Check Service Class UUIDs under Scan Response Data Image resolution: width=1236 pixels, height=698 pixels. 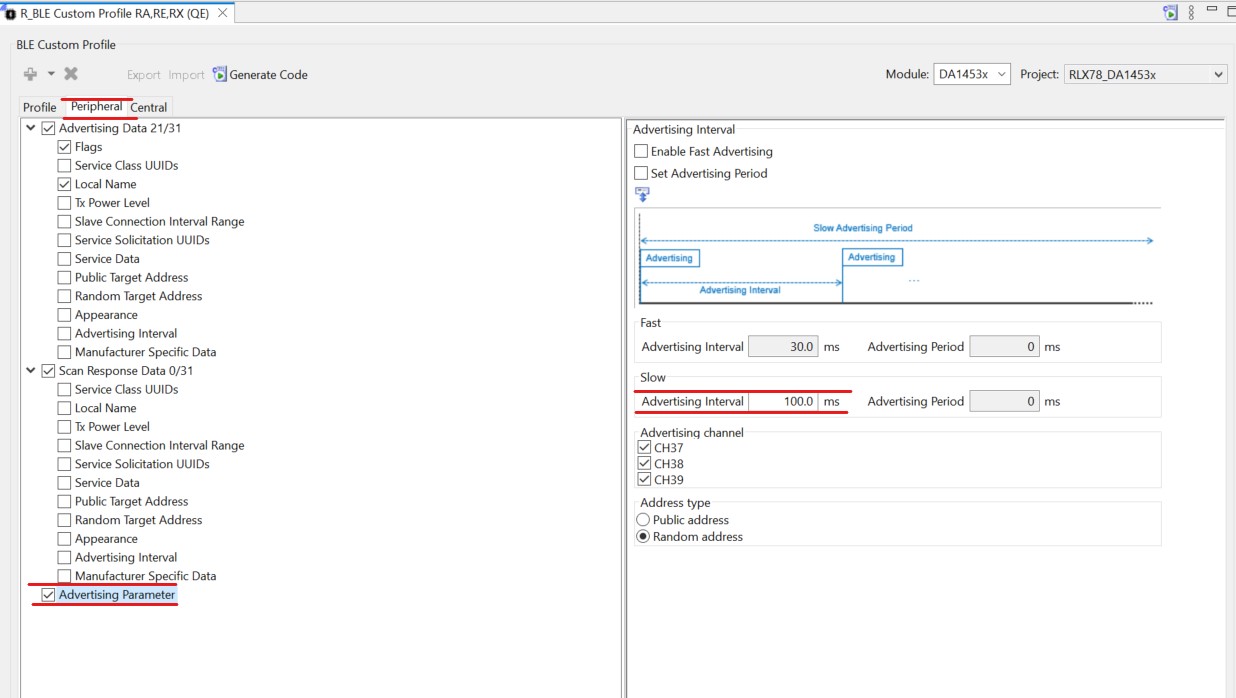pyautogui.click(x=64, y=389)
